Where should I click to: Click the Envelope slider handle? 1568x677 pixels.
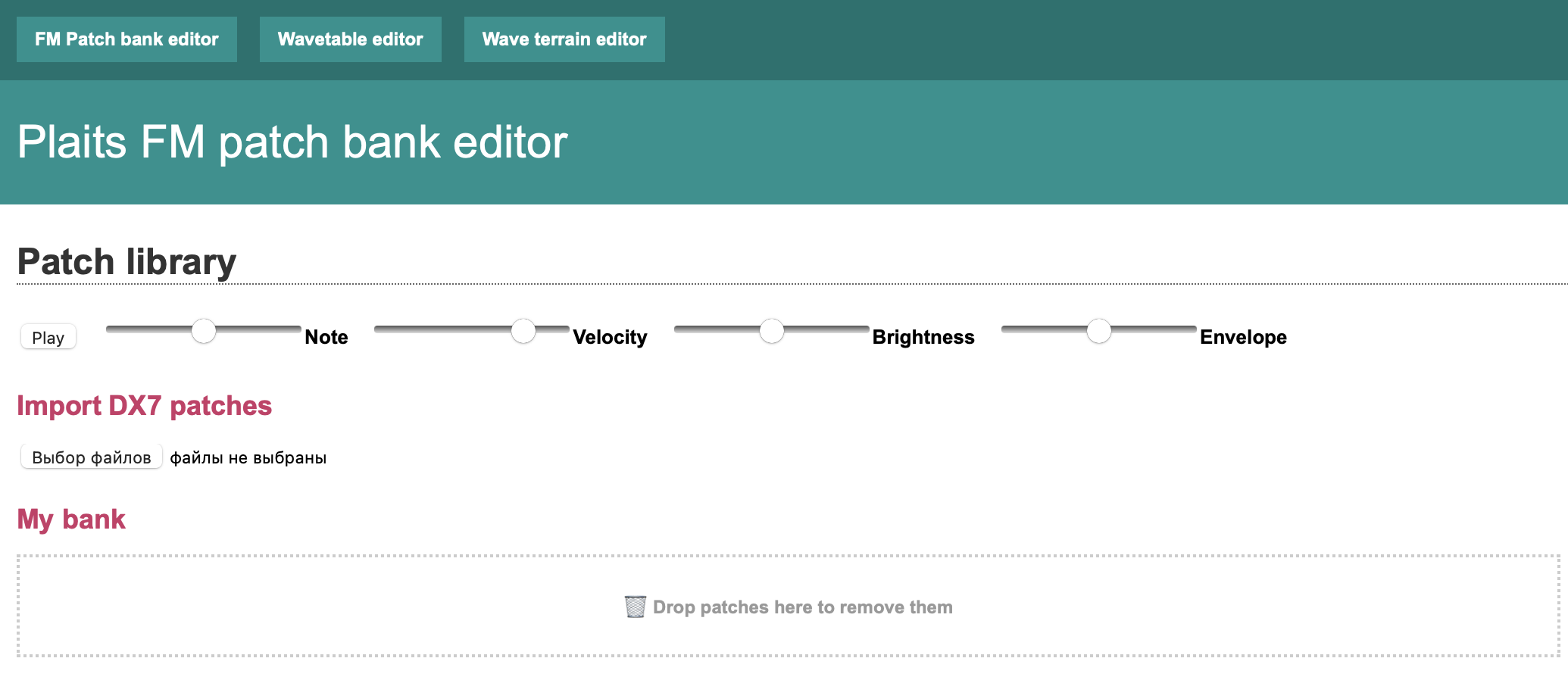[x=1099, y=331]
